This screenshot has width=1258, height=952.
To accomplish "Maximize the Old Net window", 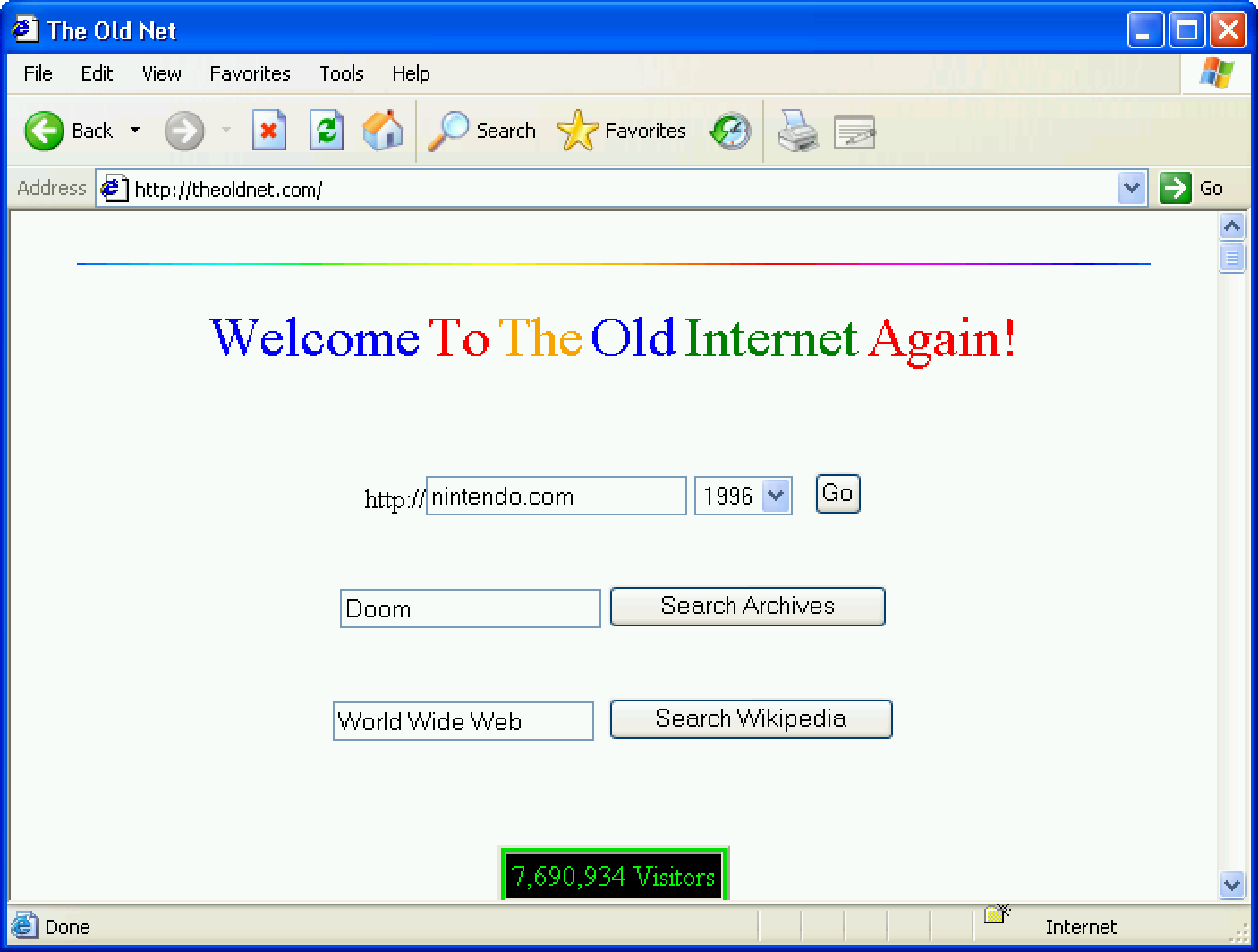I will click(1187, 30).
